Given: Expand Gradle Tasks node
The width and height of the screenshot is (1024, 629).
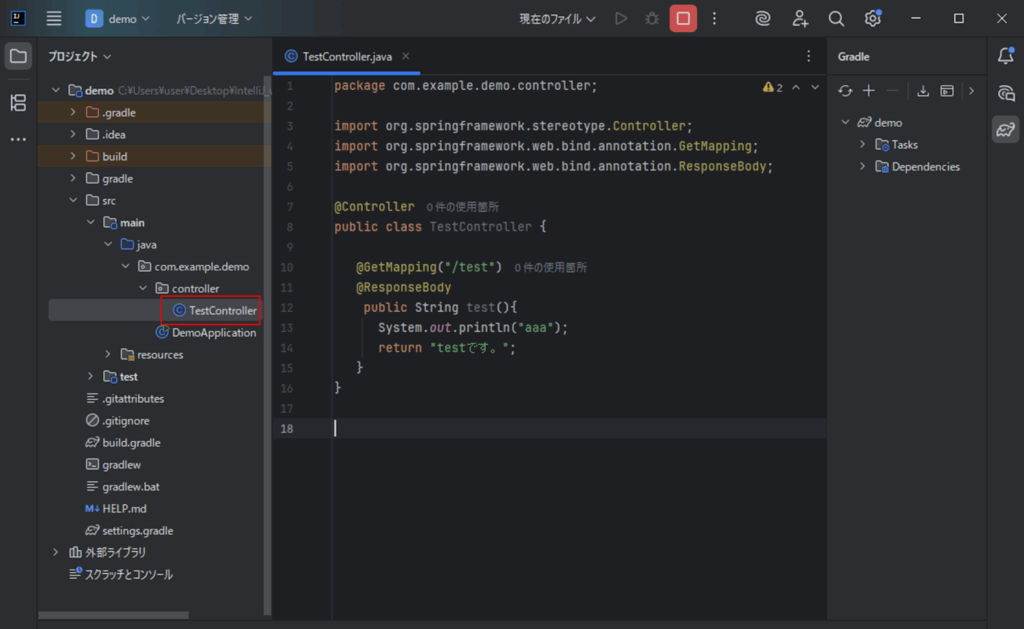Looking at the screenshot, I should coord(862,144).
